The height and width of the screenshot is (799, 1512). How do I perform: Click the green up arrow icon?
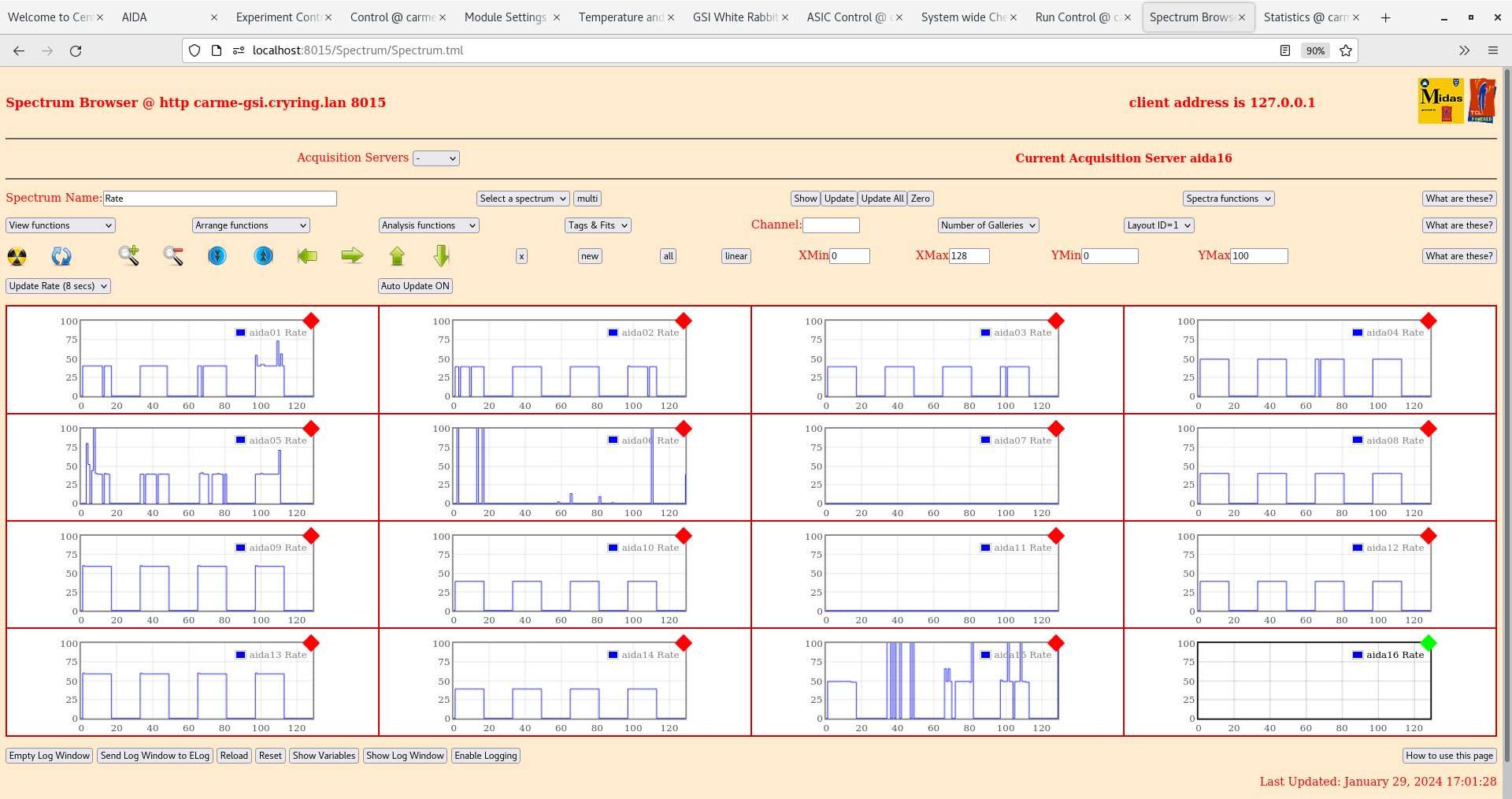point(397,256)
